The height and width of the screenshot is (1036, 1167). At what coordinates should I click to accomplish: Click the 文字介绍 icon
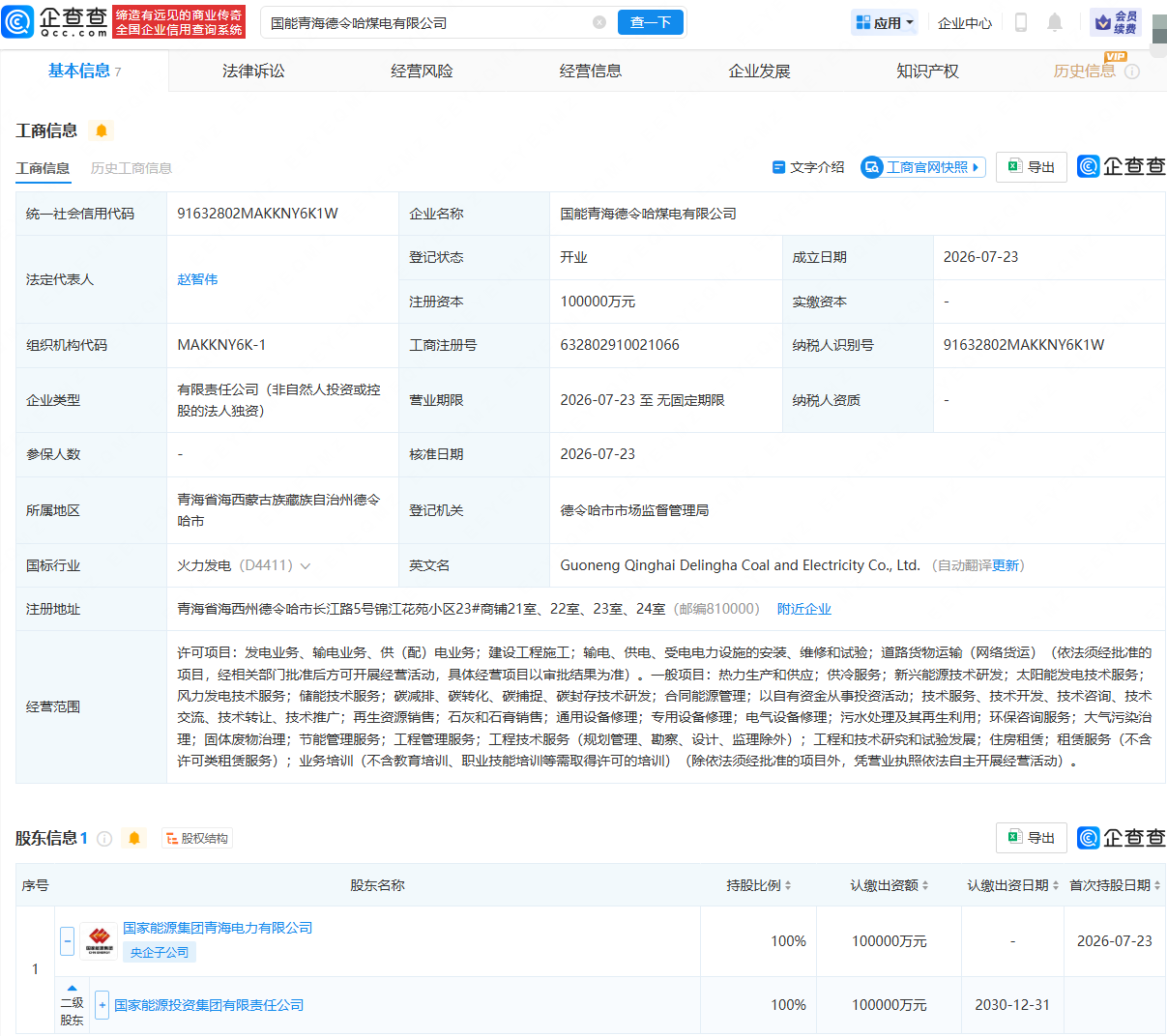coord(778,167)
